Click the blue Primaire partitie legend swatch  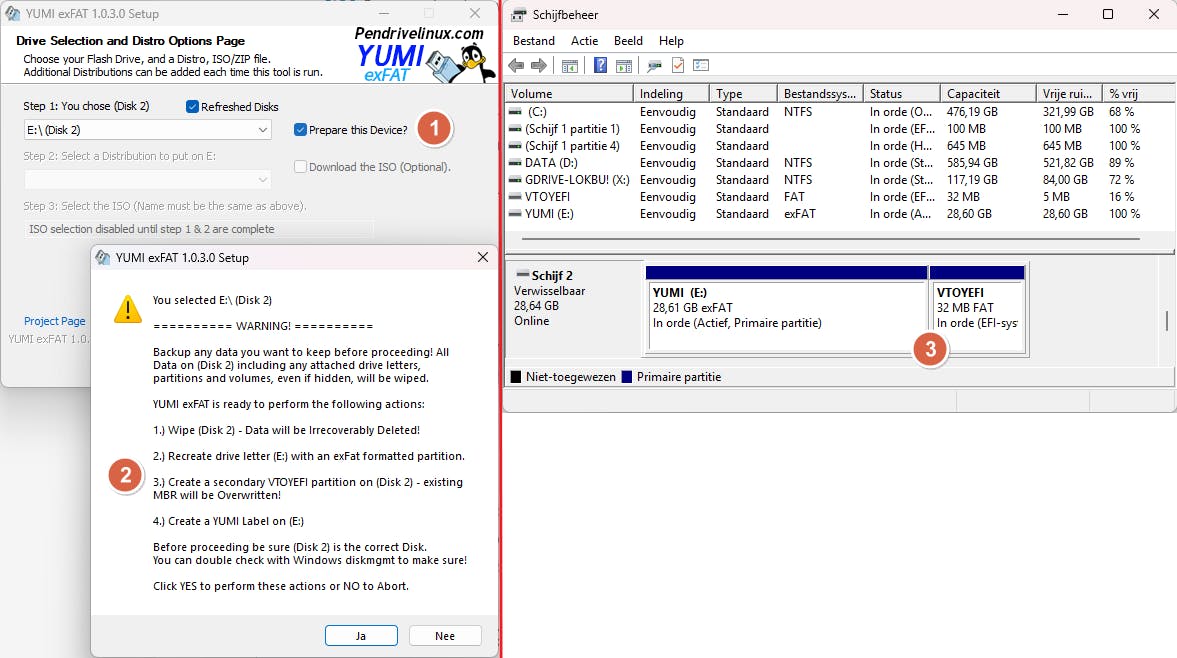[627, 377]
